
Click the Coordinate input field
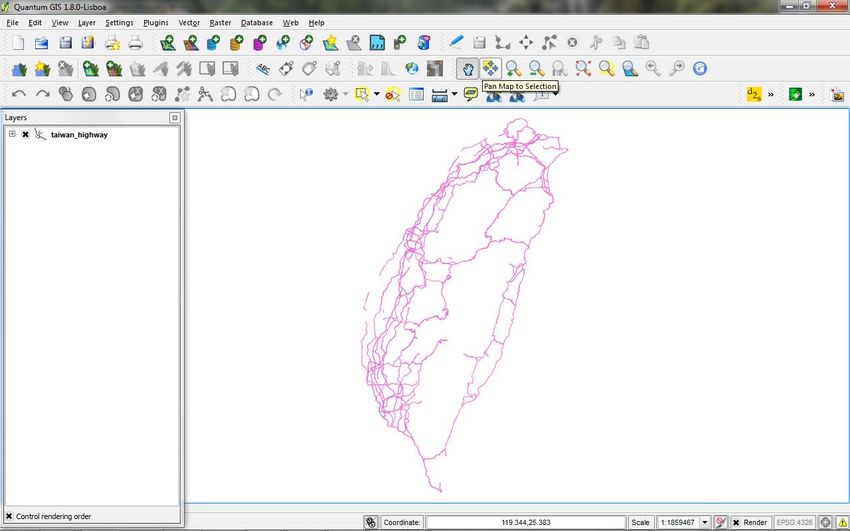coord(526,522)
